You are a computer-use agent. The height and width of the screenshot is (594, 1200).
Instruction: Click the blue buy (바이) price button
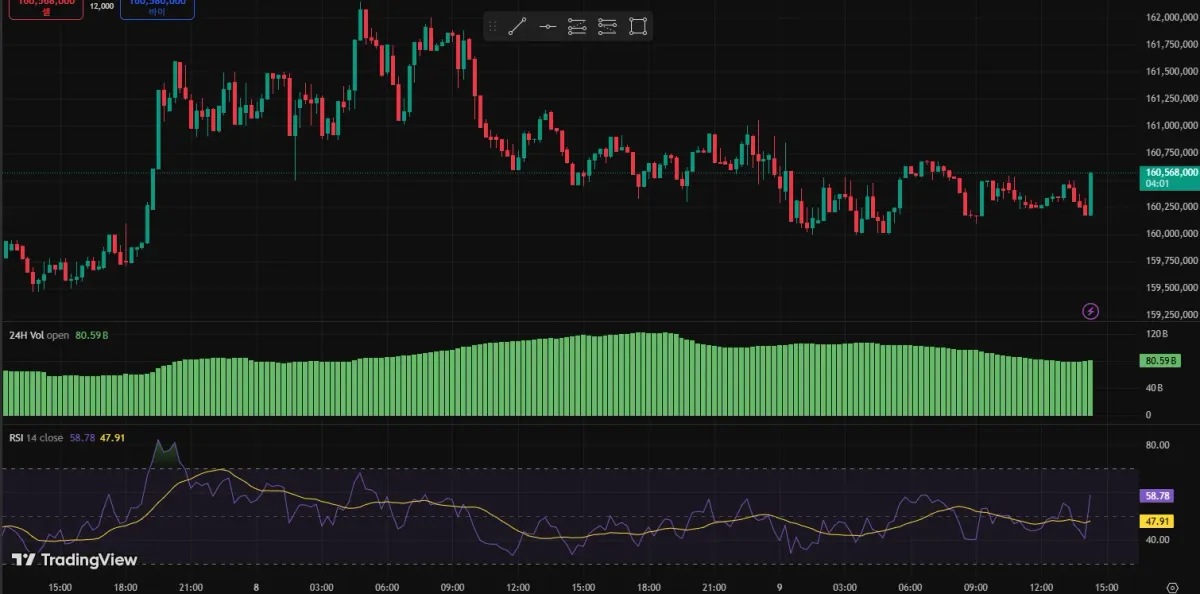(x=157, y=8)
